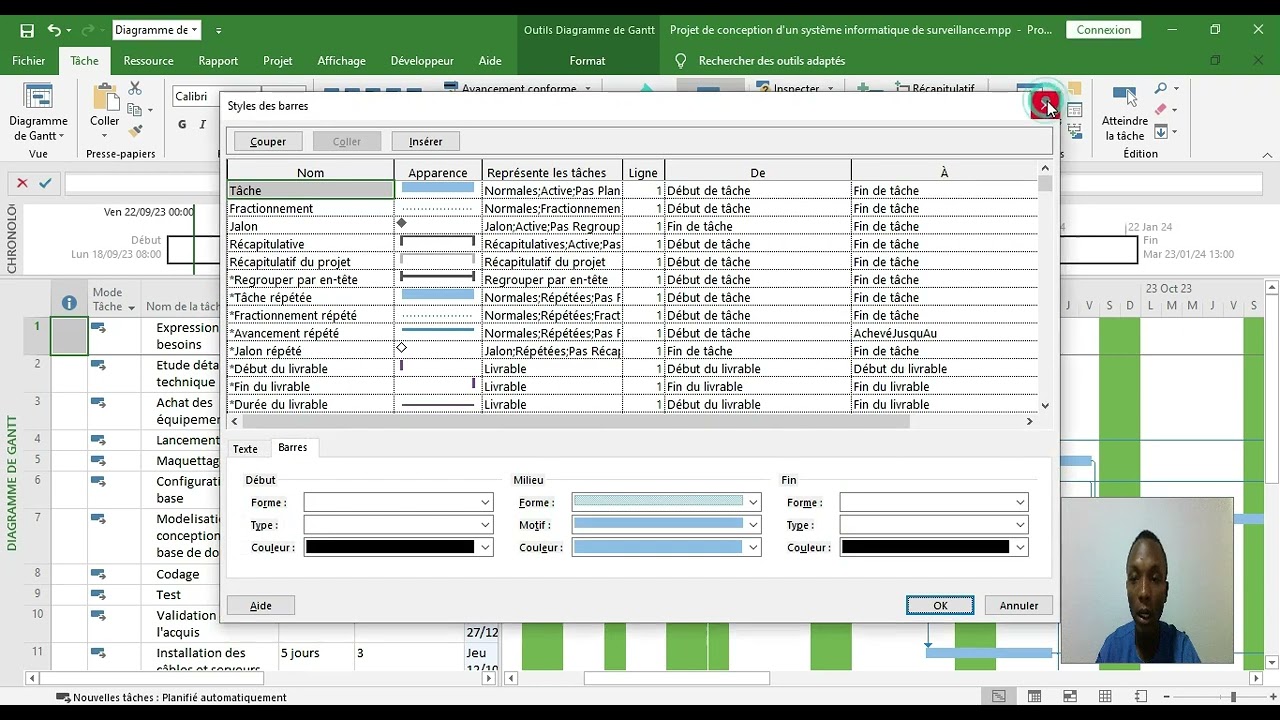The image size is (1280, 720).
Task: Open the Fin Type dropdown
Action: [x=933, y=525]
